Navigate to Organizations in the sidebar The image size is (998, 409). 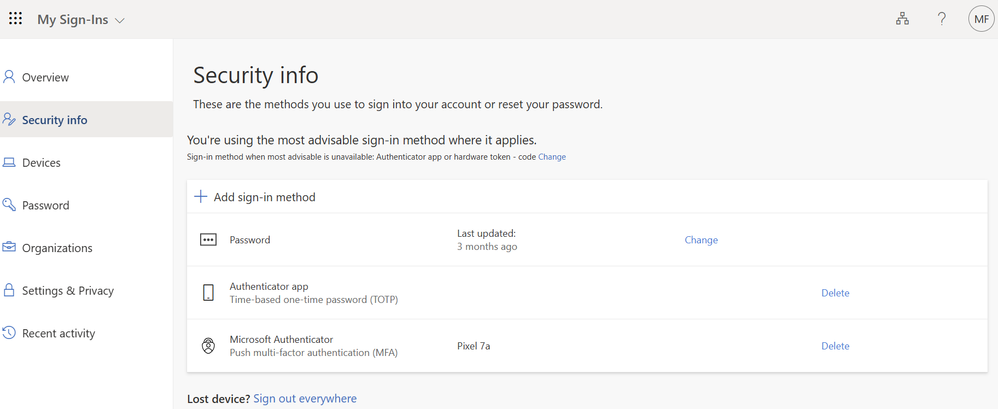(57, 248)
